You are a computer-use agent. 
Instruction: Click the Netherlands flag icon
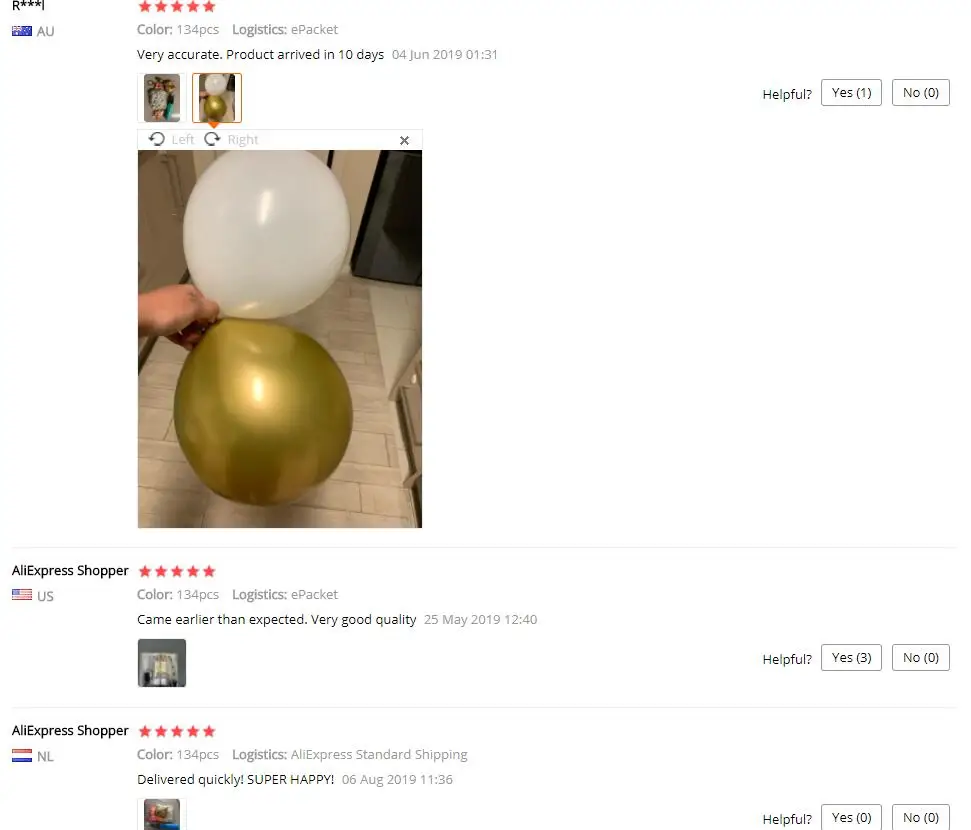tap(22, 756)
